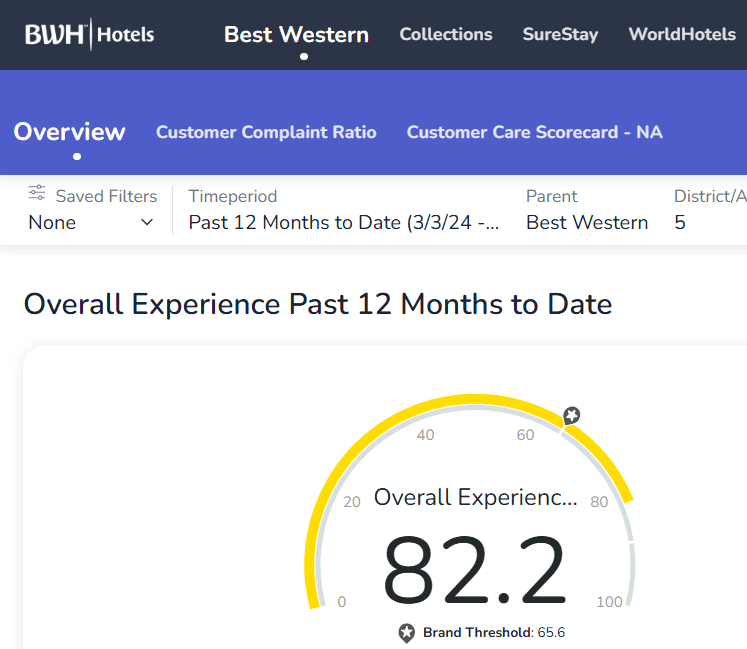Click the 60 tick label on gauge
The image size is (747, 649).
[x=525, y=435]
